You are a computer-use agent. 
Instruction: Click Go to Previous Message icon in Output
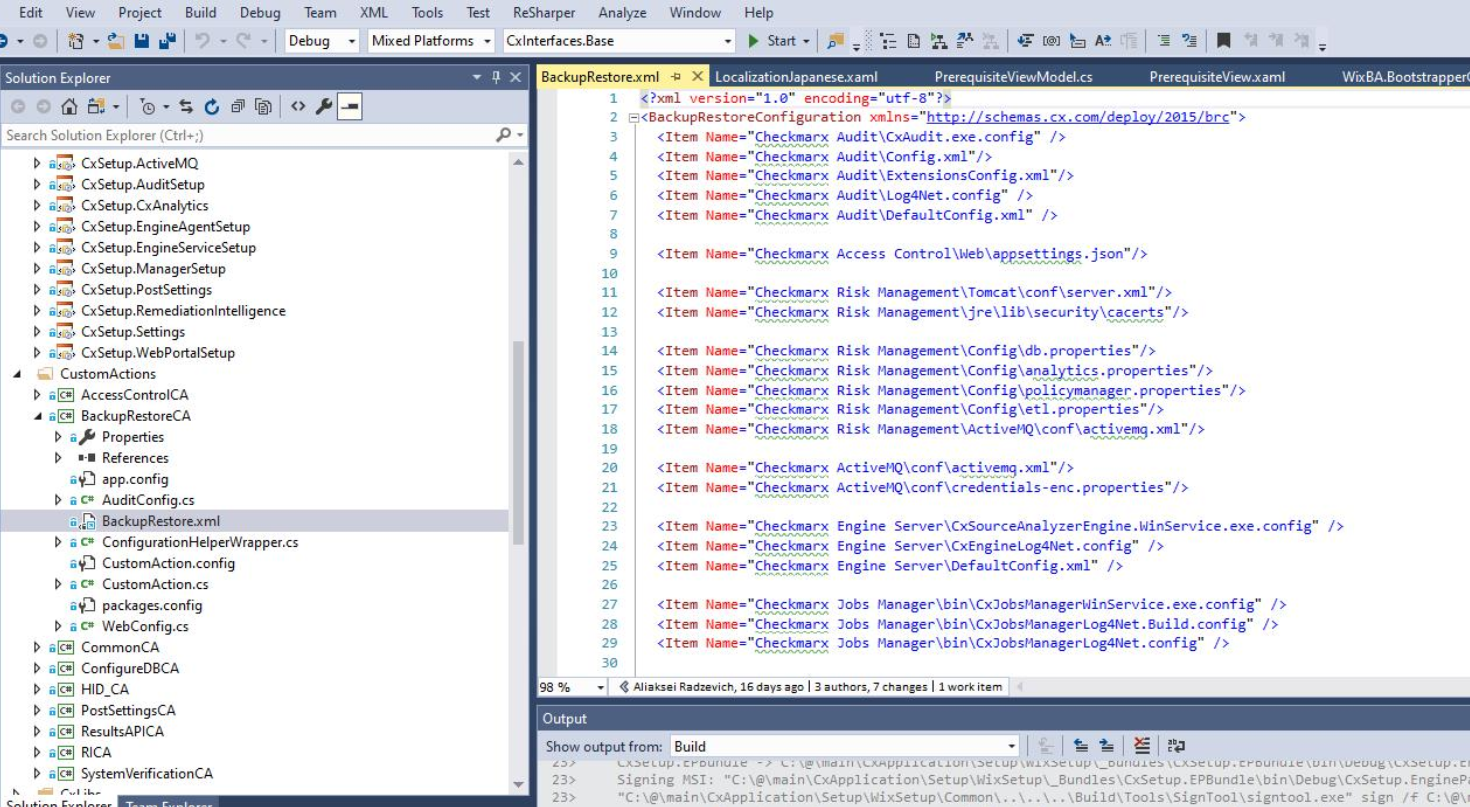click(x=1081, y=745)
